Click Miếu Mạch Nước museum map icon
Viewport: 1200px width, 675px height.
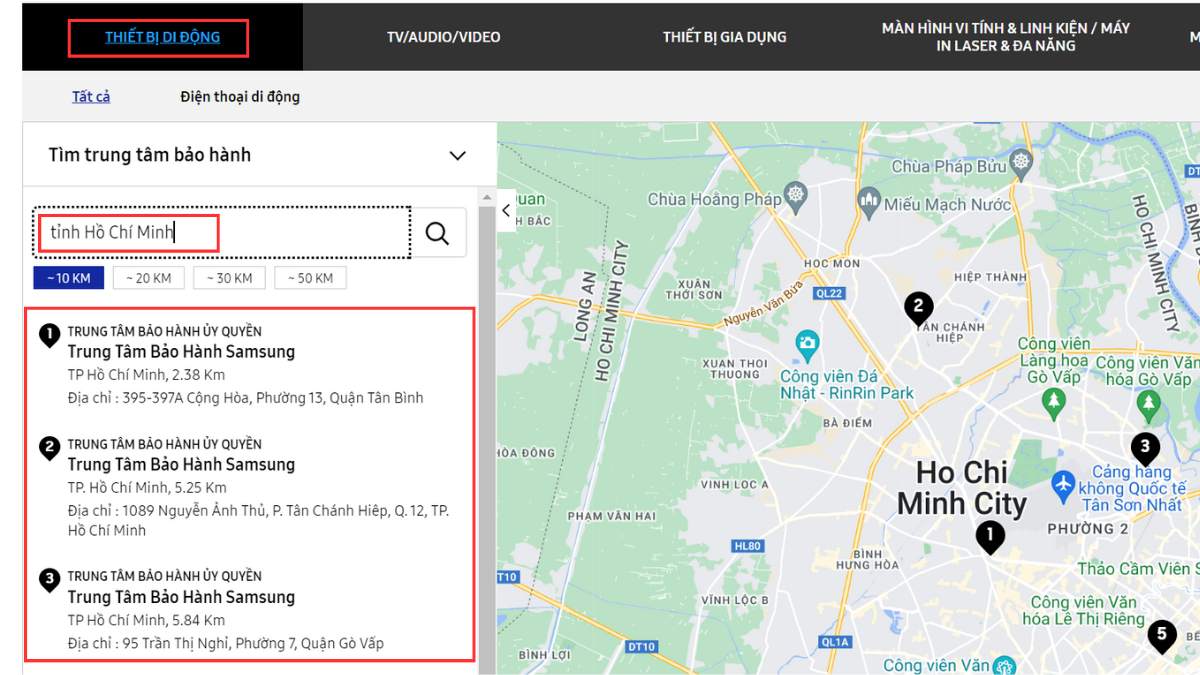[868, 204]
